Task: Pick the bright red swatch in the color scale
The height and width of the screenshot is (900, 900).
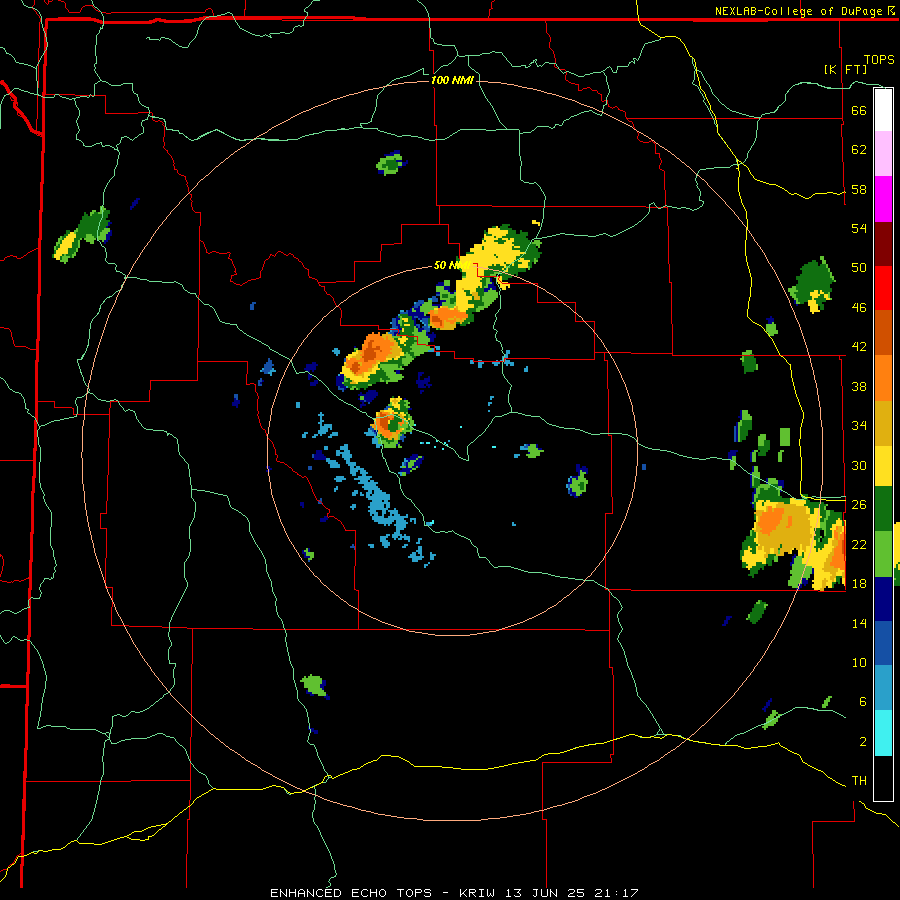Action: coord(883,288)
